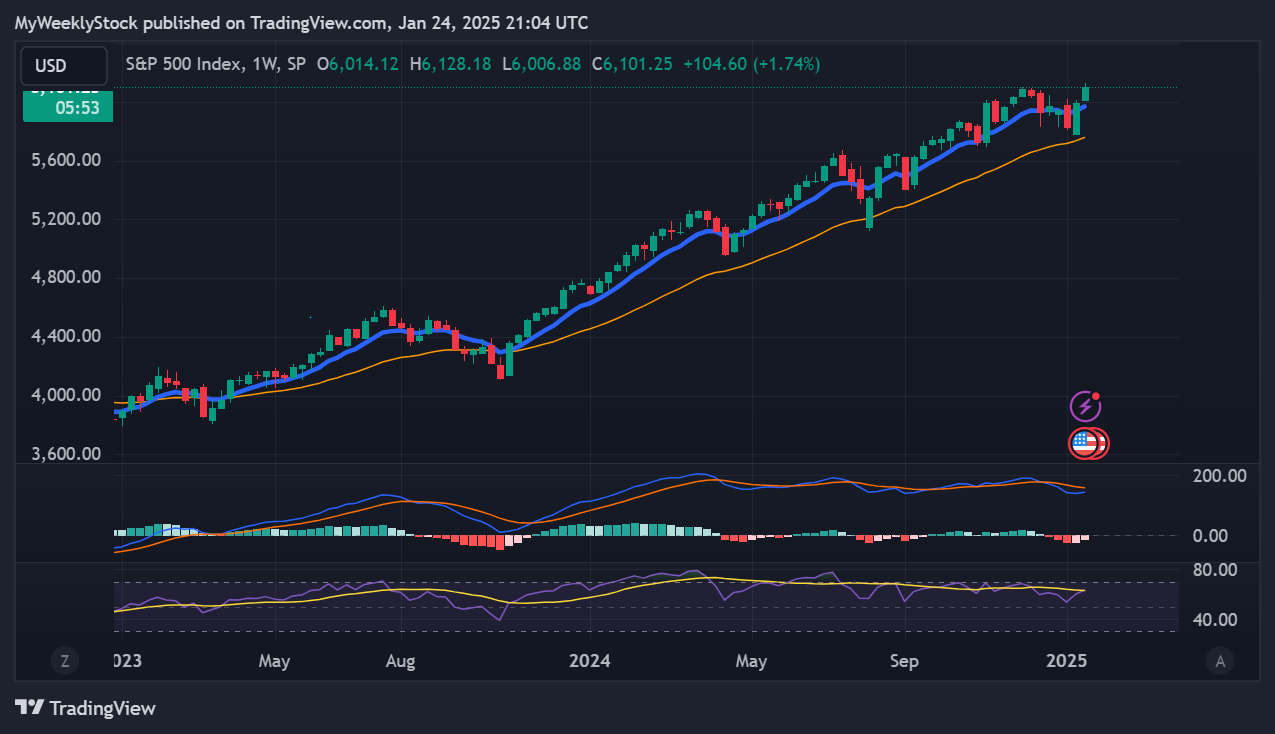Click the Sep time axis label
The image size is (1275, 734).
[x=903, y=661]
